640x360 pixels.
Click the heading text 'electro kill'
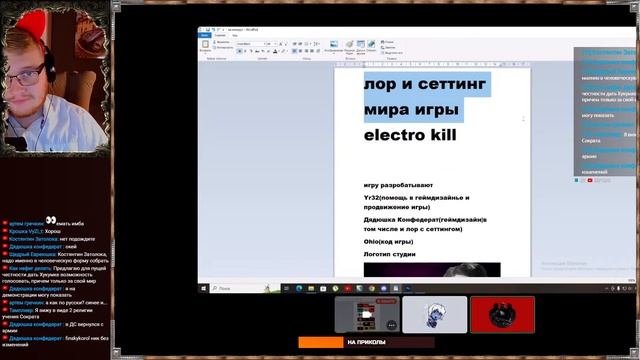410,135
